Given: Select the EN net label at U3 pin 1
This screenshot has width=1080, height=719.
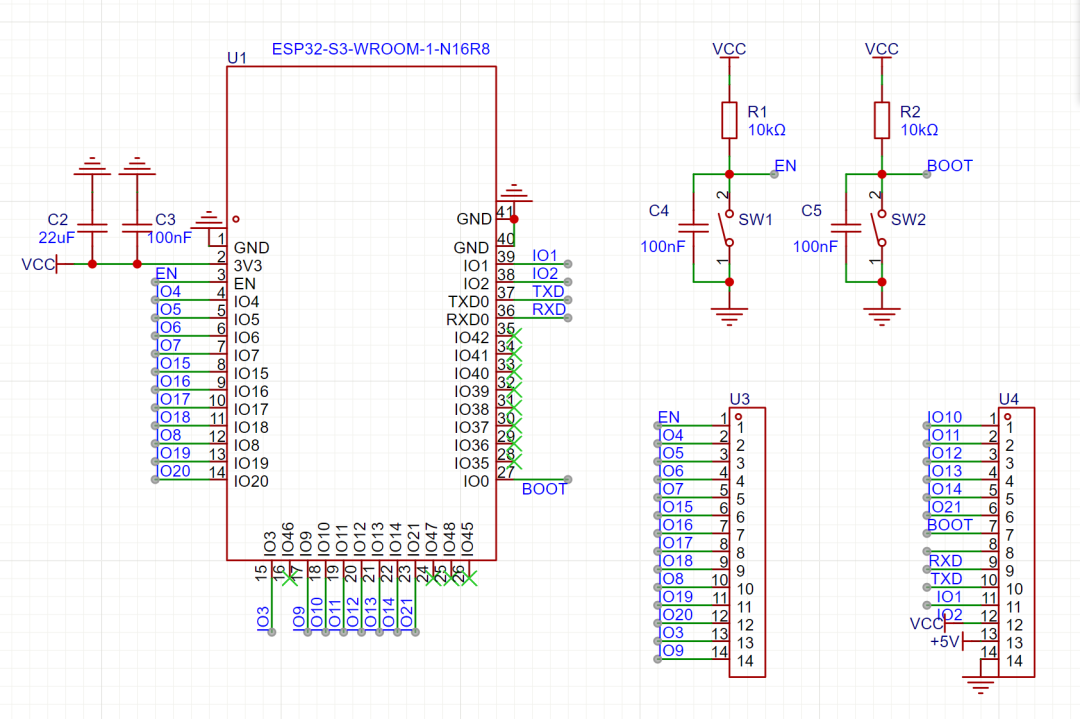Looking at the screenshot, I should [x=669, y=417].
